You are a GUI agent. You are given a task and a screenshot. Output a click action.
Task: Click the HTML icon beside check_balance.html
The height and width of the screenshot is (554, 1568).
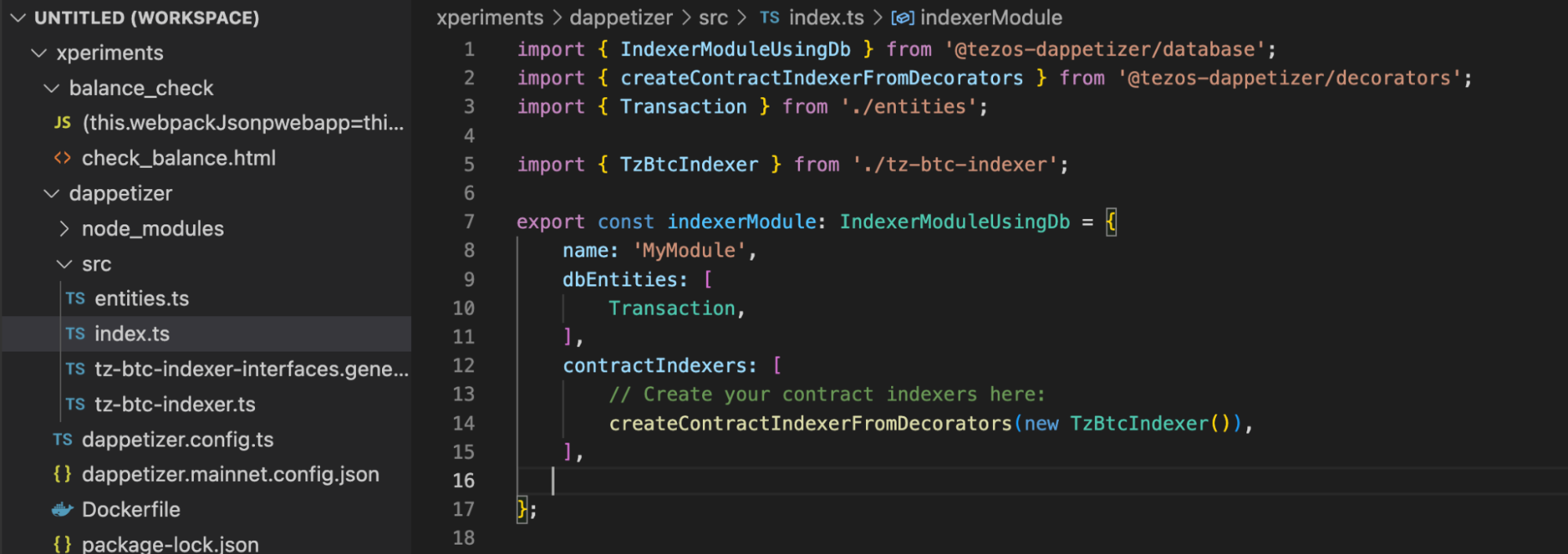(x=62, y=159)
